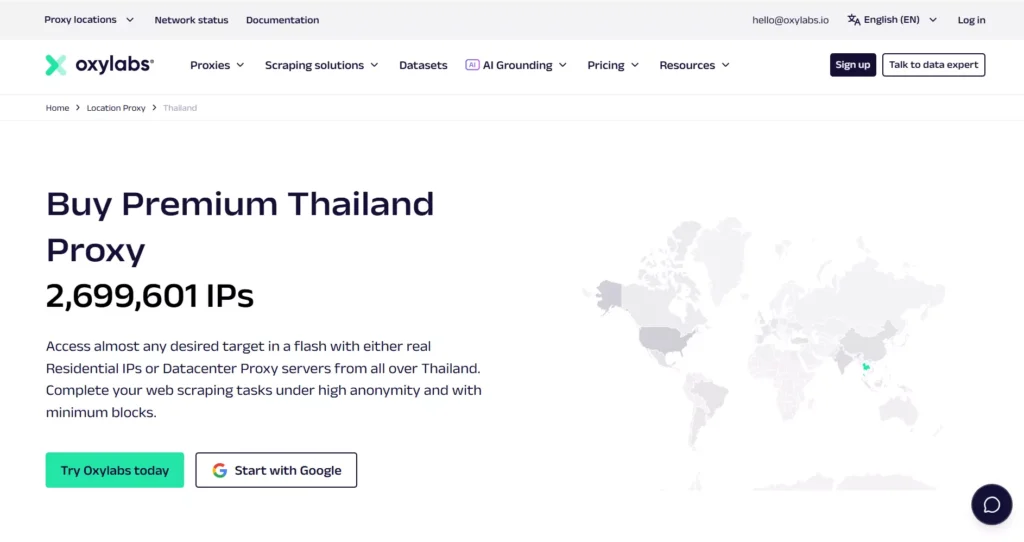Expand the Proxies menu chevron
The height and width of the screenshot is (542, 1024).
pos(240,65)
